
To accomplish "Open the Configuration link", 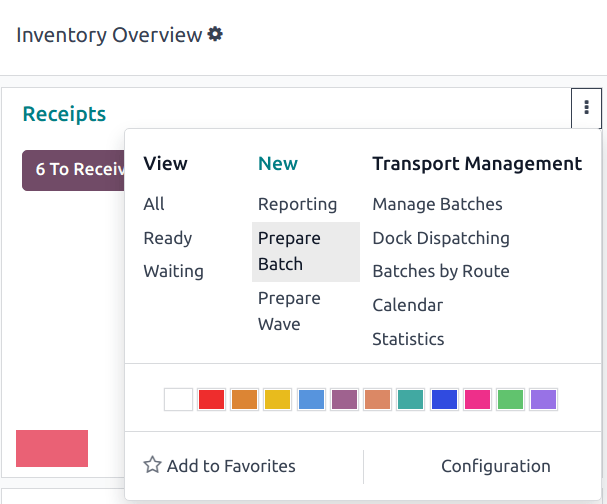I will pyautogui.click(x=495, y=466).
